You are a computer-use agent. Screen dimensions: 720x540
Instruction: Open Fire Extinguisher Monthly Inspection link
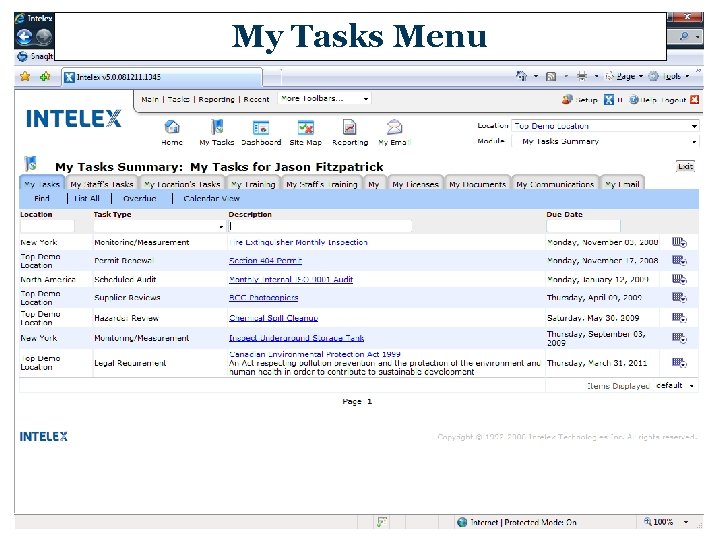pyautogui.click(x=298, y=242)
